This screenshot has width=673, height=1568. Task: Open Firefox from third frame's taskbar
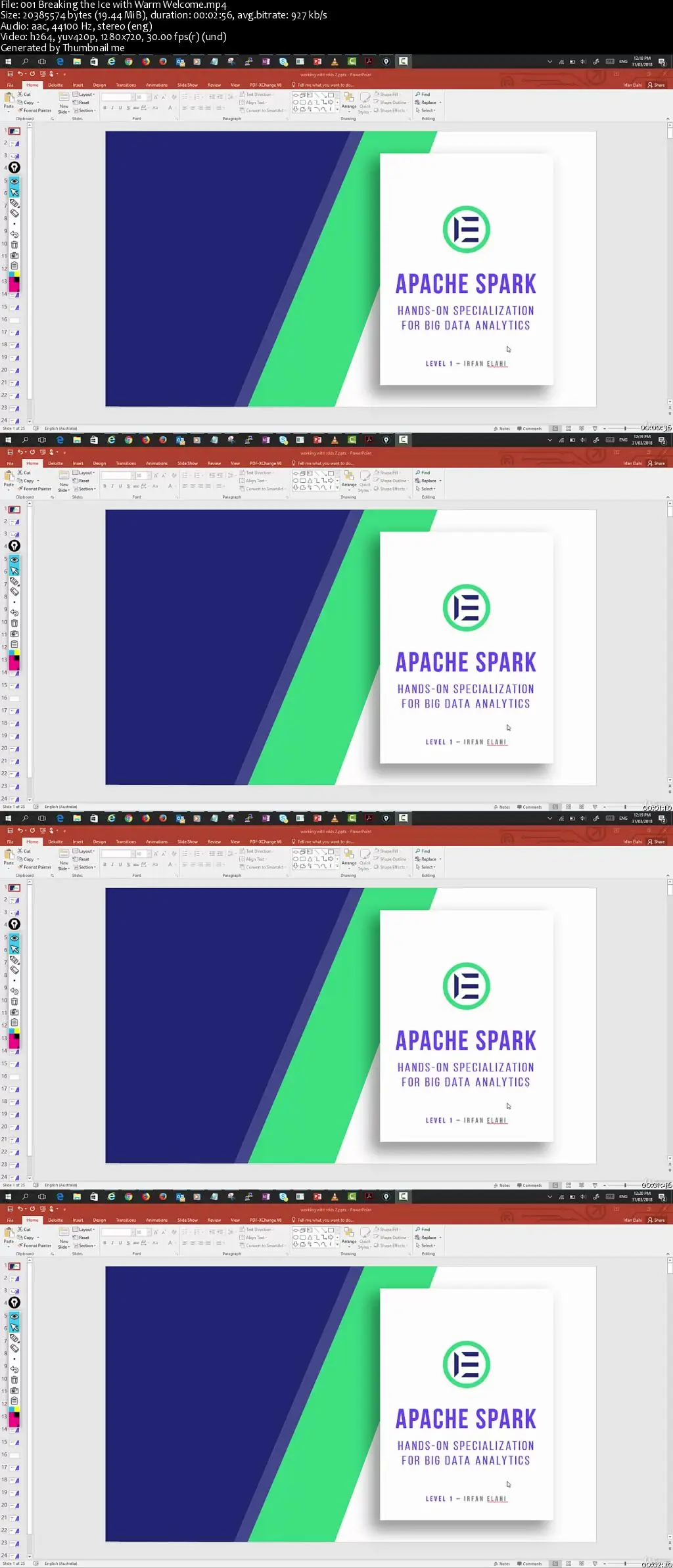coord(146,818)
